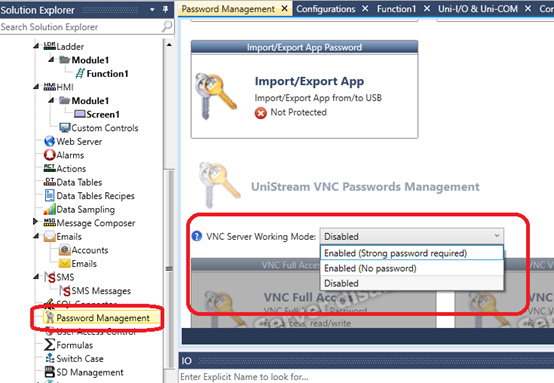Viewport: 554px width, 383px height.
Task: Click the yellow Emails child envelope icon
Action: click(x=65, y=263)
